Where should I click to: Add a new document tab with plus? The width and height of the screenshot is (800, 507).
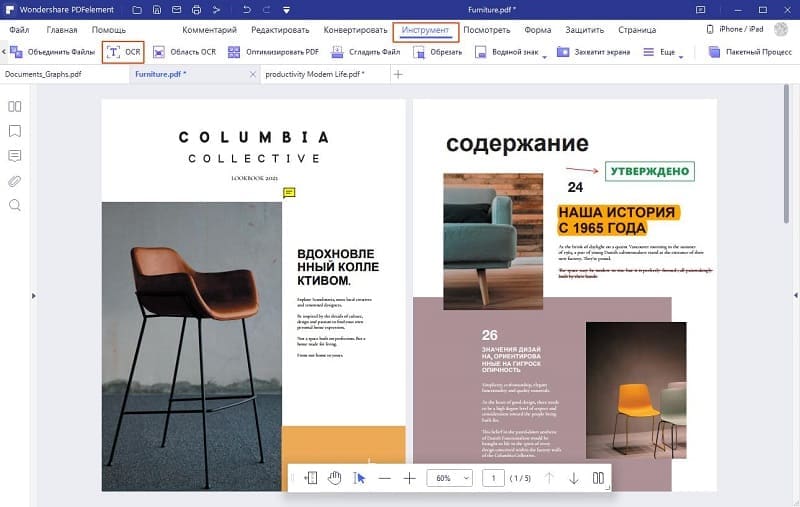pyautogui.click(x=398, y=74)
